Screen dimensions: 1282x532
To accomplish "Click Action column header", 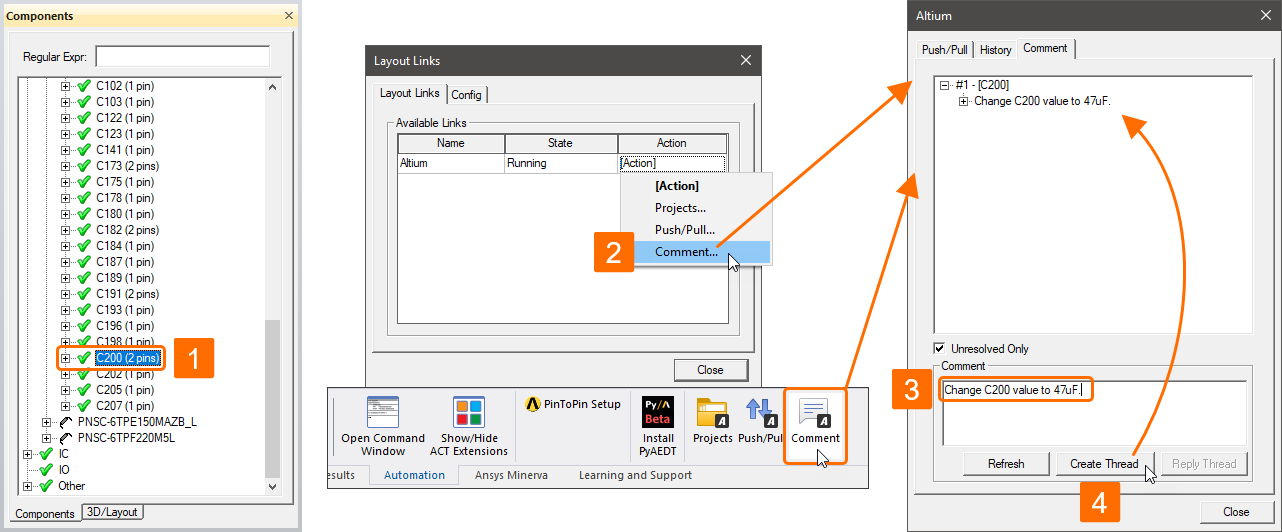I will point(672,144).
